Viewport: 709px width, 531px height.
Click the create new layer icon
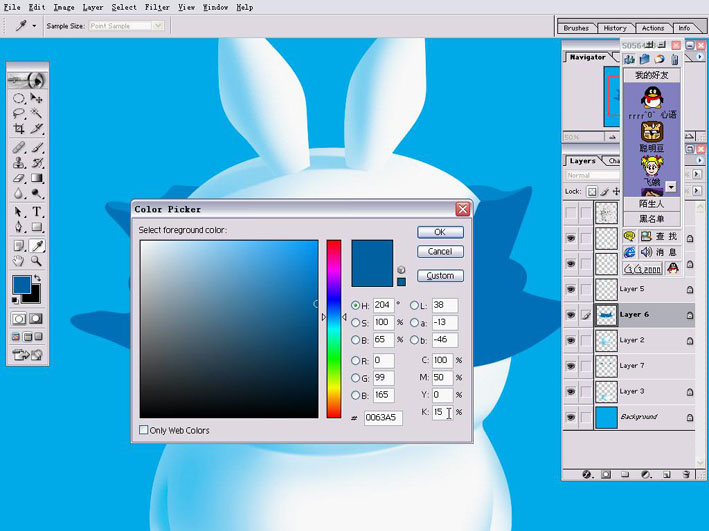[x=666, y=474]
